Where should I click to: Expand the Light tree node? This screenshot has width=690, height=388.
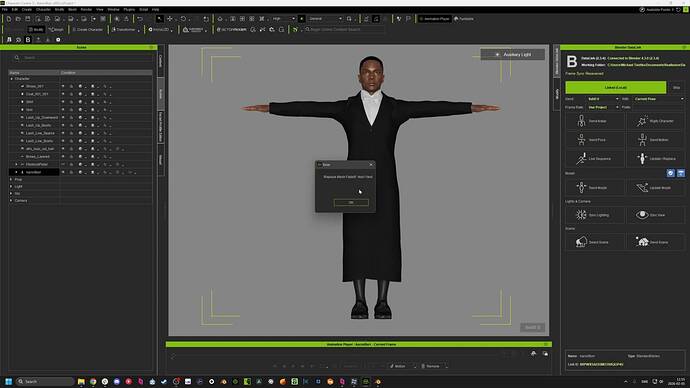(11, 187)
